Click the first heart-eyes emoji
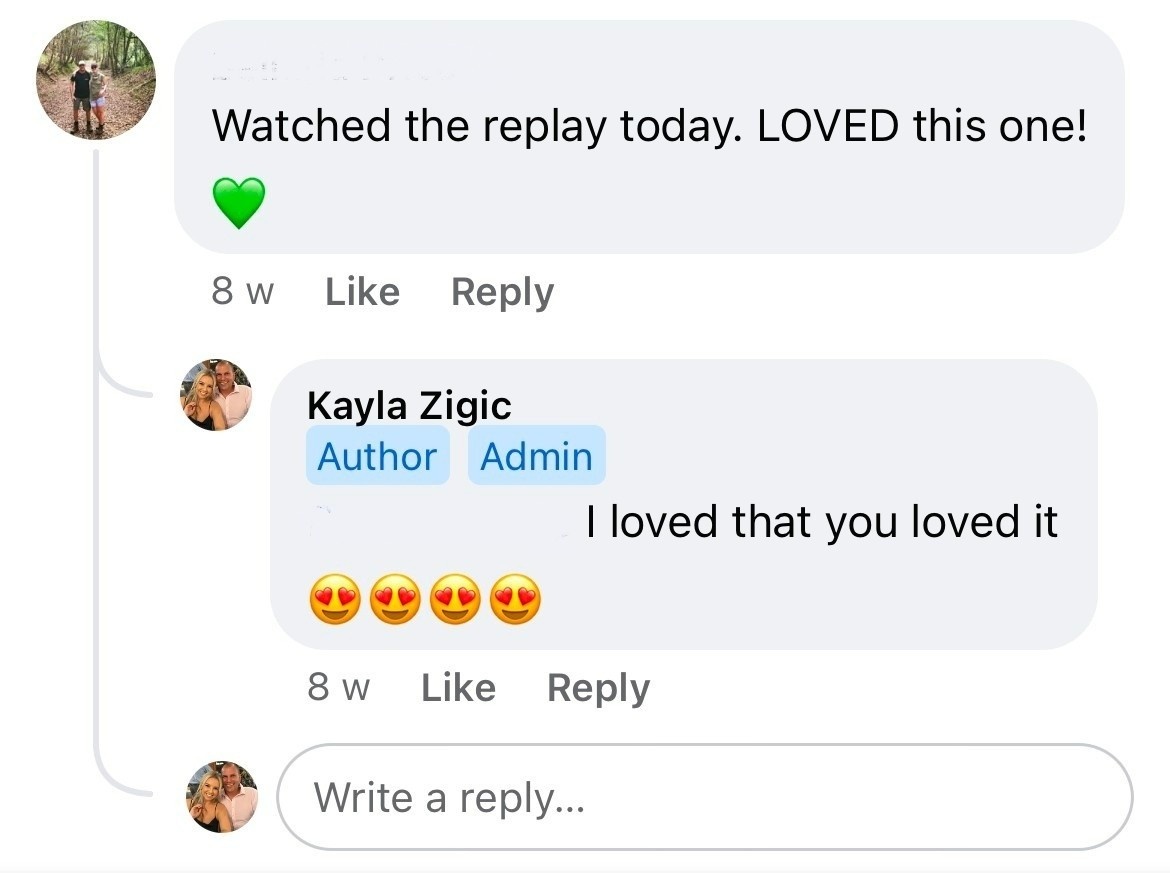Image resolution: width=1170 pixels, height=873 pixels. 335,602
